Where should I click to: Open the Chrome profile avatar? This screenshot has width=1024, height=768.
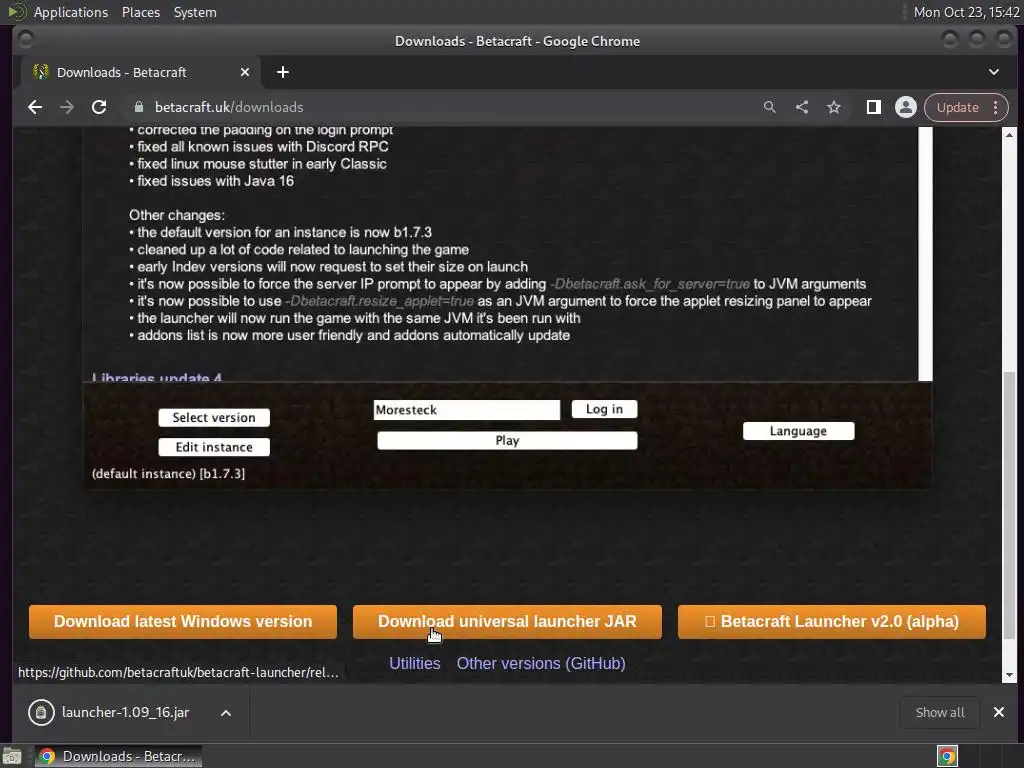(906, 107)
